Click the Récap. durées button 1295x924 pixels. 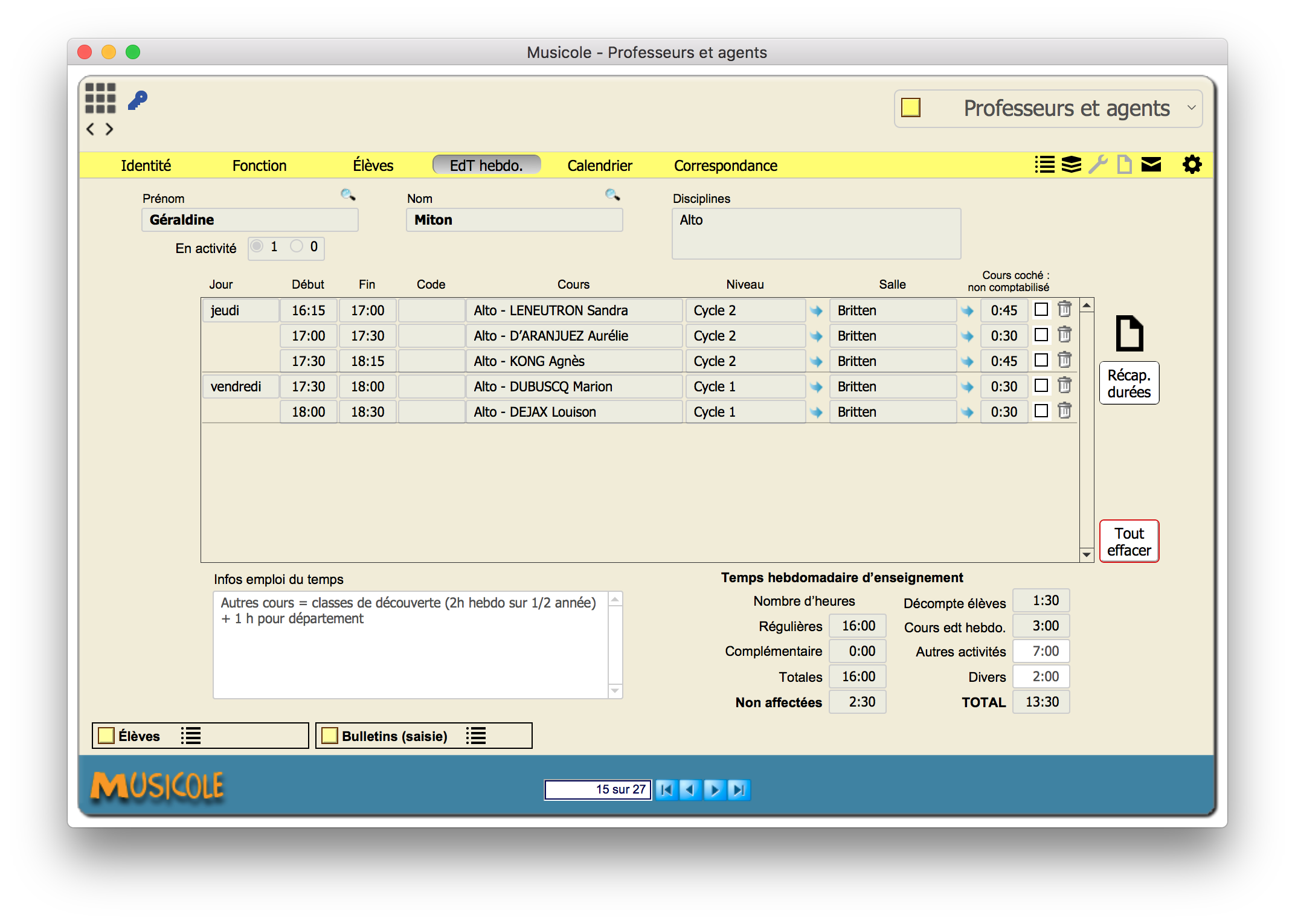tap(1129, 383)
